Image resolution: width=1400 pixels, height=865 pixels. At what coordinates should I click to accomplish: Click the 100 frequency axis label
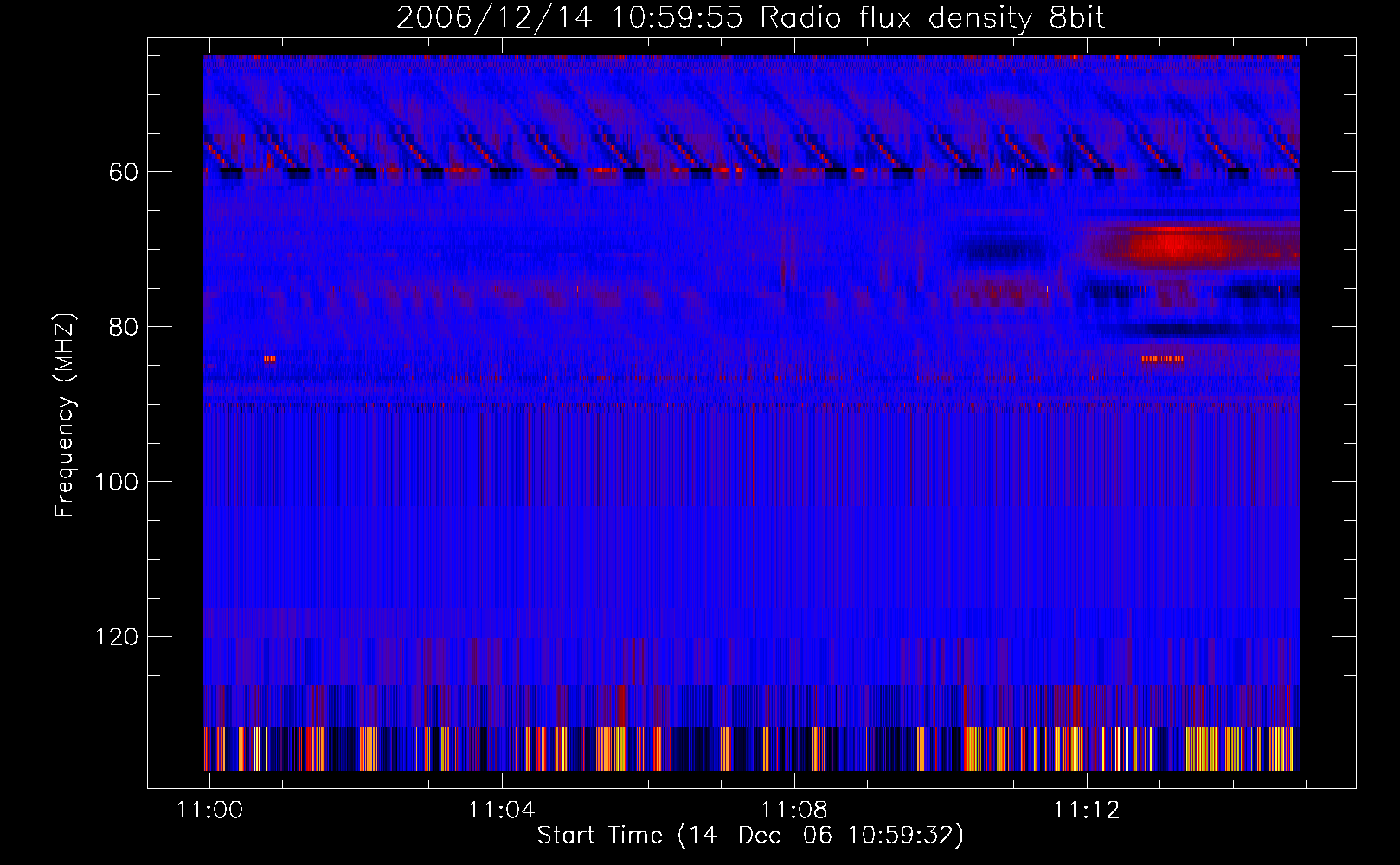pos(117,482)
